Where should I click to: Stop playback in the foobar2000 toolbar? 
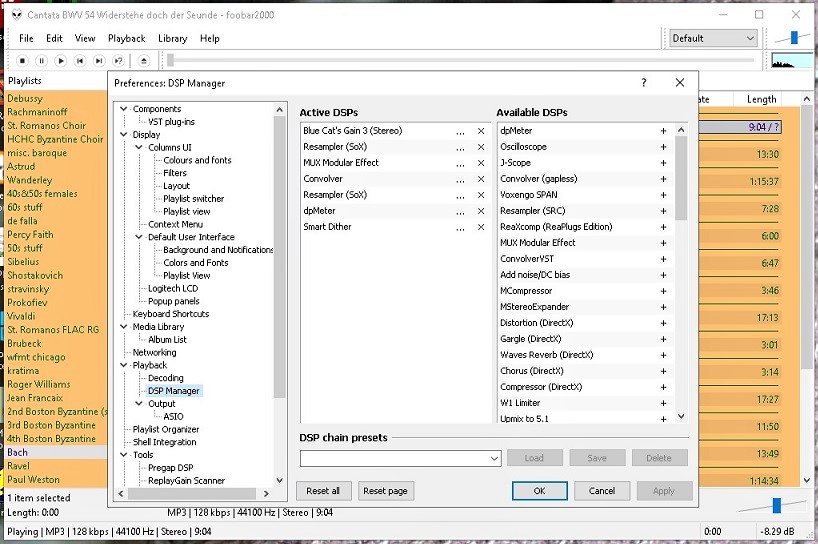click(x=22, y=61)
